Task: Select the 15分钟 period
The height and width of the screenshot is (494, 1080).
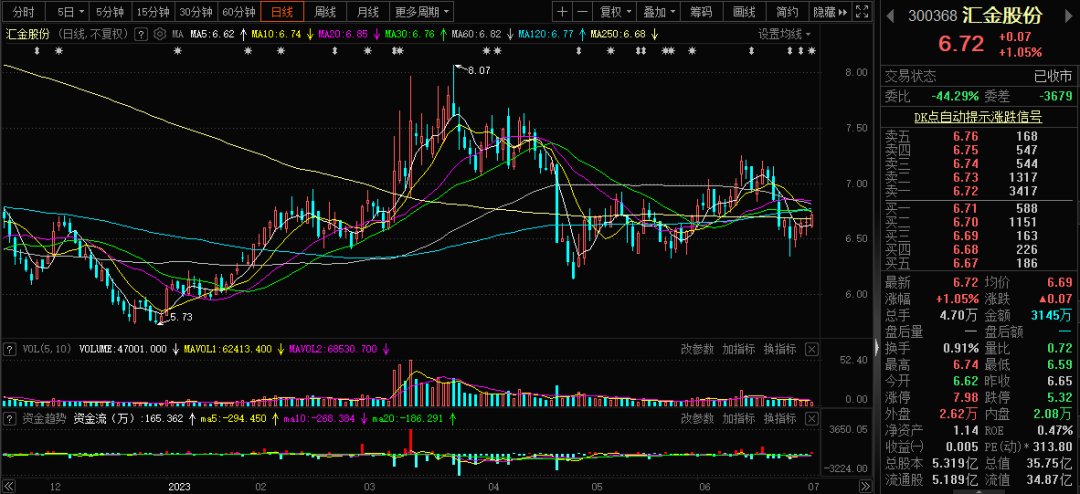Action: click(153, 12)
